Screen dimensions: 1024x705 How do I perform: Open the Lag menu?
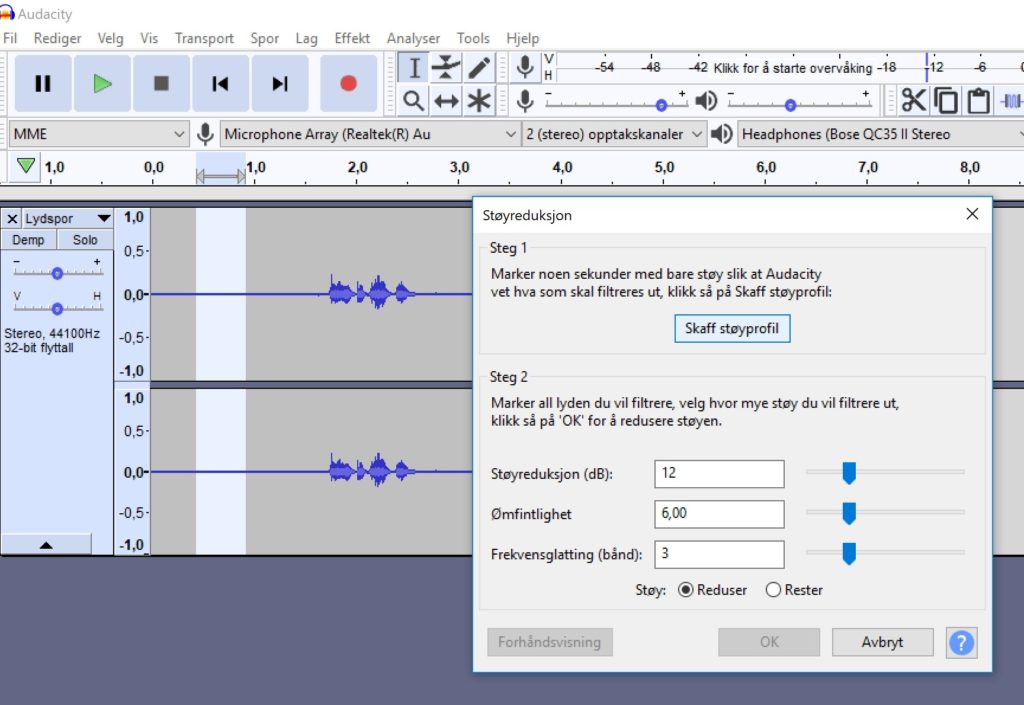[x=306, y=39]
